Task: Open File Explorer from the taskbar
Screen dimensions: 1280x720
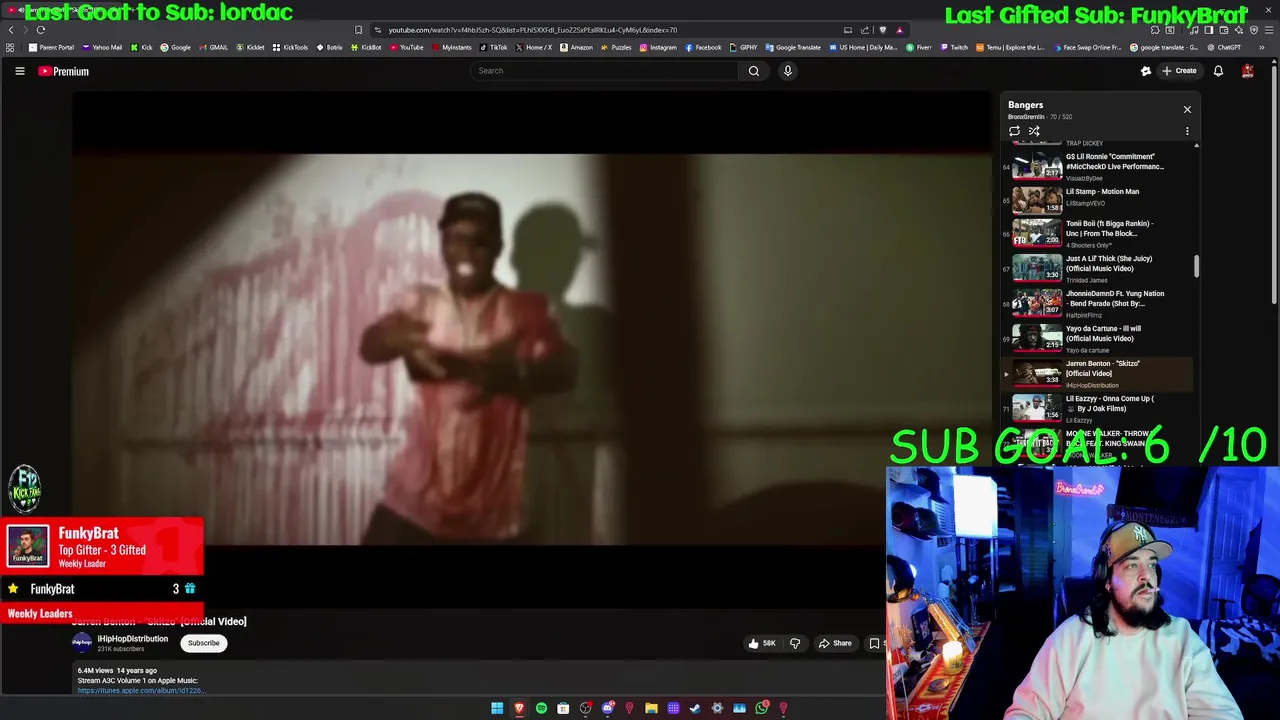Action: click(651, 708)
